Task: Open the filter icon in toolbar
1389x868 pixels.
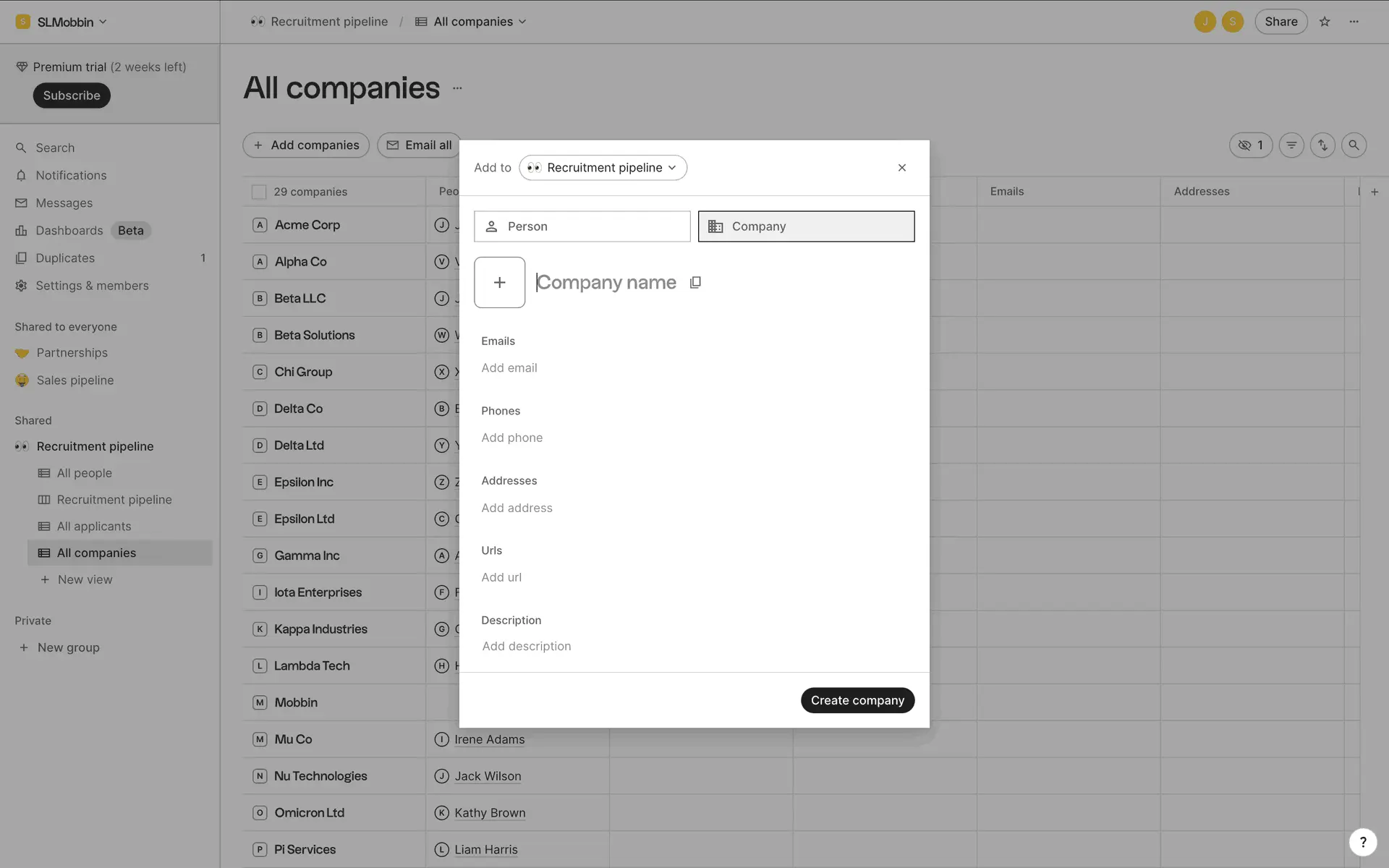Action: (1291, 145)
